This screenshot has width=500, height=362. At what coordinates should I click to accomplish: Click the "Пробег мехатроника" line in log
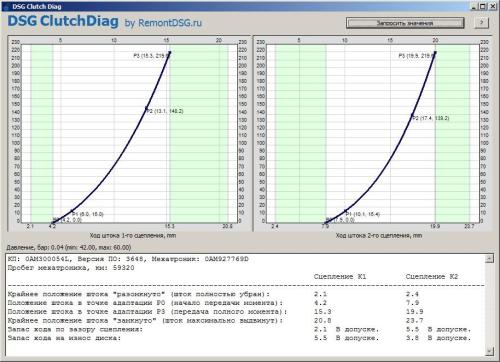click(x=71, y=268)
